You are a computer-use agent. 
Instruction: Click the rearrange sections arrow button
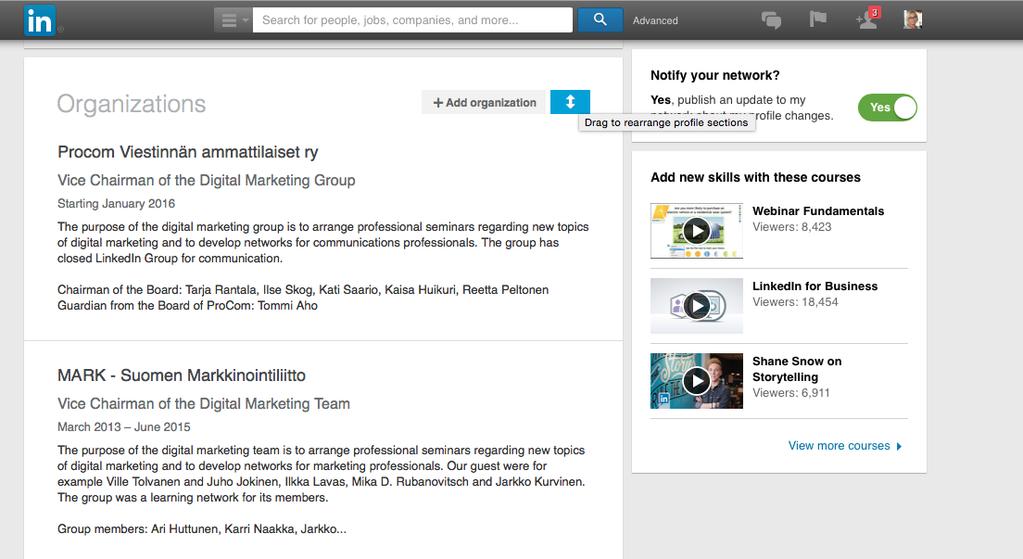pos(570,102)
